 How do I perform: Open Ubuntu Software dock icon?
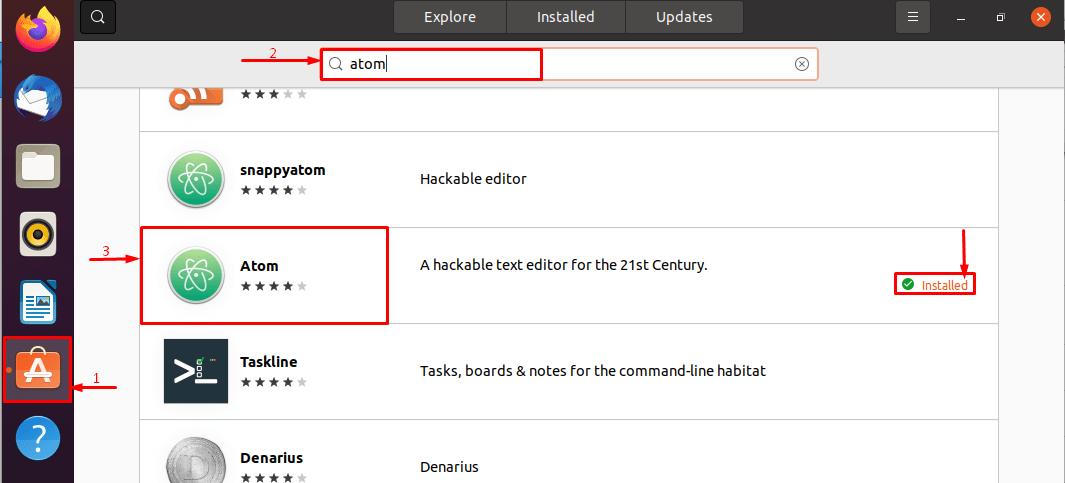tap(38, 370)
